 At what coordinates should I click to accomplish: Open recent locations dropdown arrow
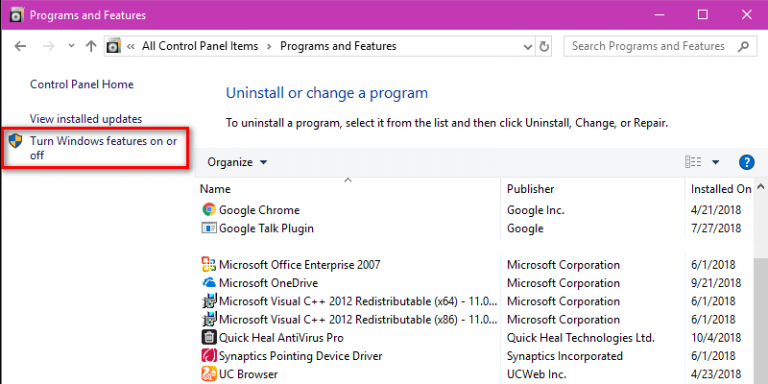point(71,46)
